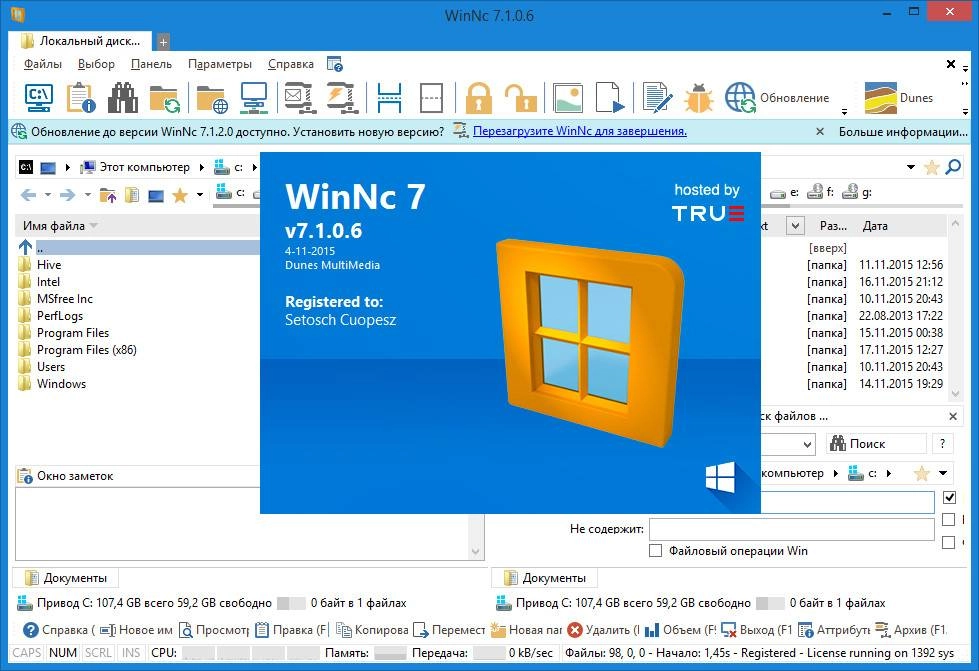
Task: Click the magnifier search icon in path bar
Action: (x=953, y=167)
